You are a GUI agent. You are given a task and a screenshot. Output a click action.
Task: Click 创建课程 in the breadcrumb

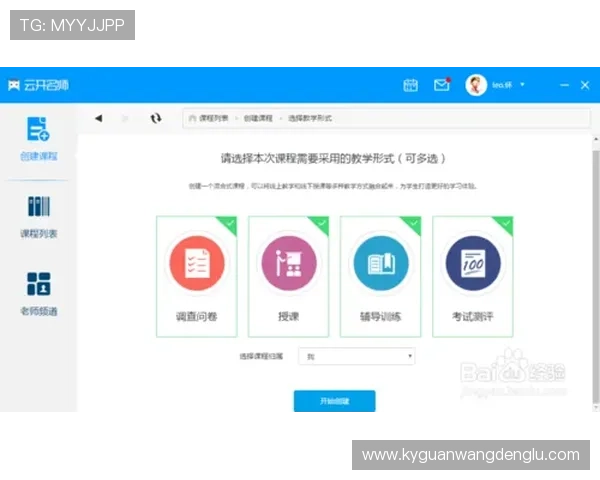(x=258, y=118)
